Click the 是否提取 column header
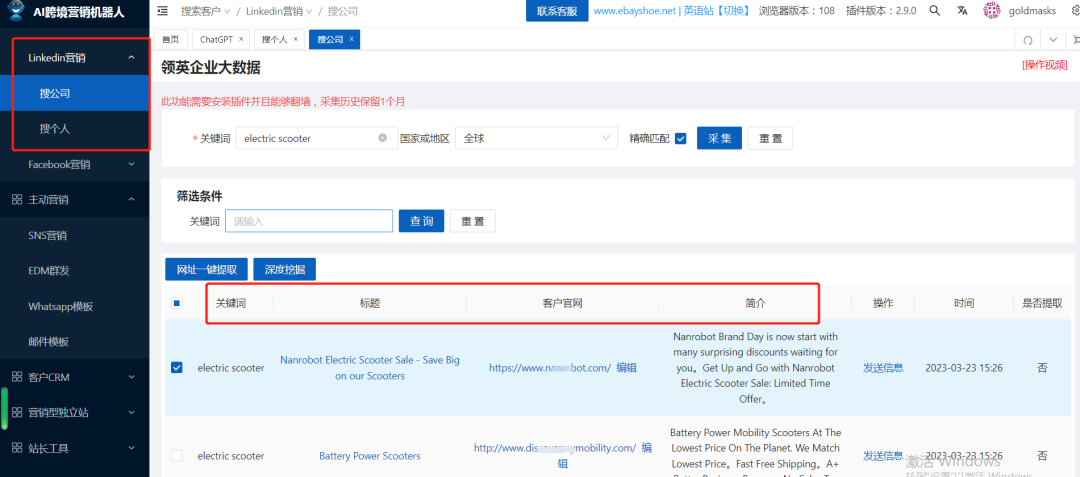This screenshot has height=477, width=1080. (x=1042, y=303)
